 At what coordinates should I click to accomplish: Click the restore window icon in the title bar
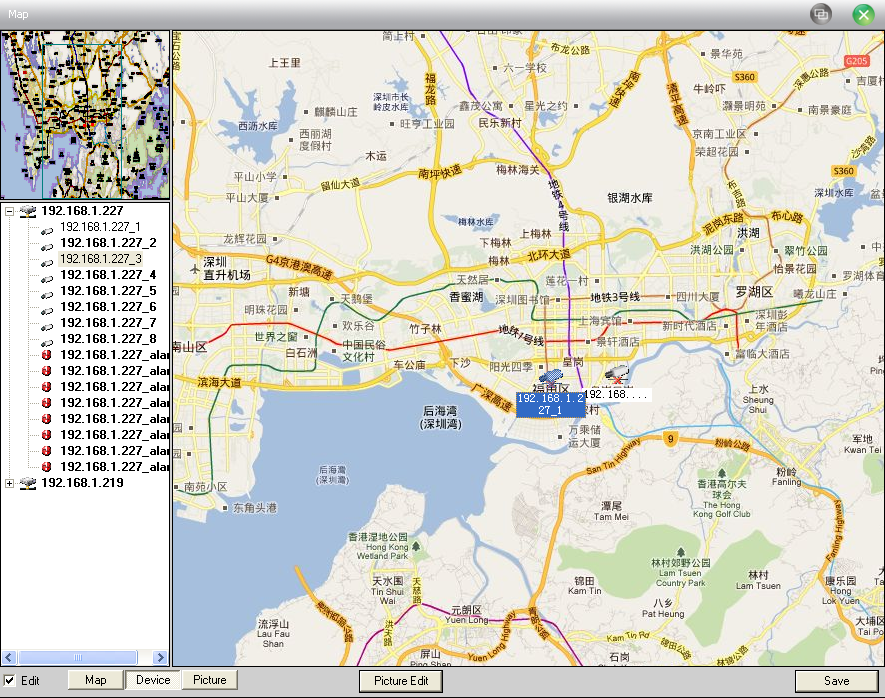[x=821, y=14]
